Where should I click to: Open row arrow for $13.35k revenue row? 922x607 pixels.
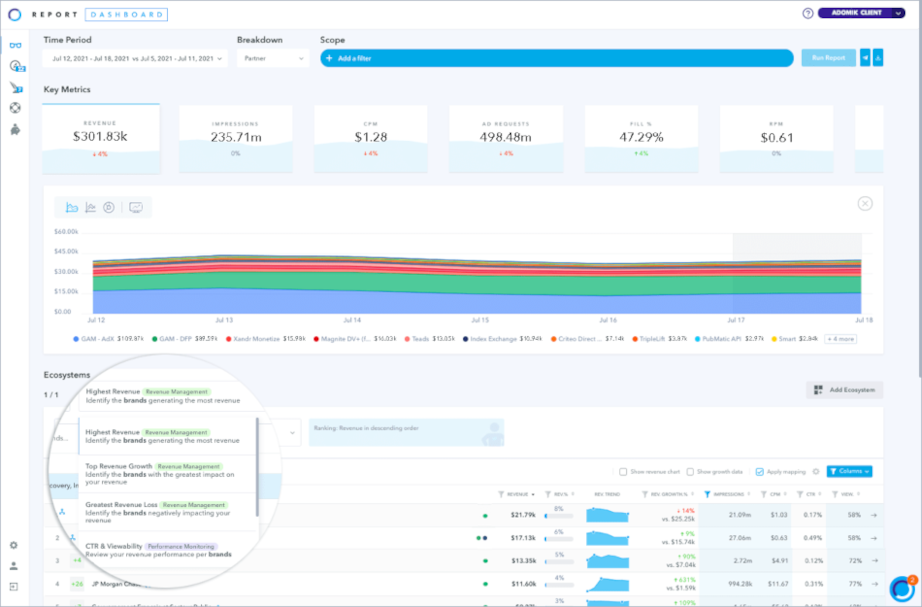pos(874,561)
